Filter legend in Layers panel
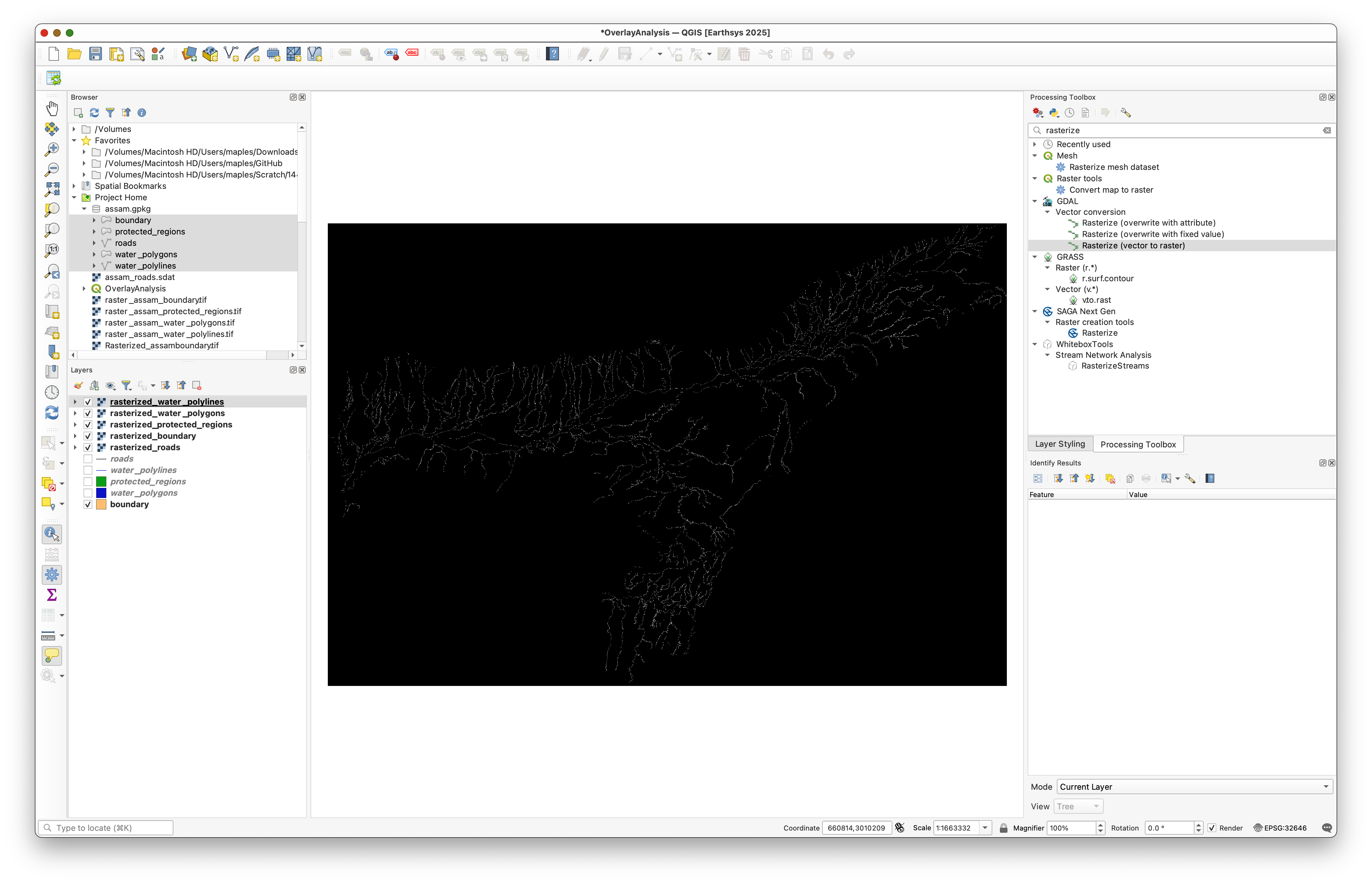This screenshot has width=1372, height=884. 126,386
